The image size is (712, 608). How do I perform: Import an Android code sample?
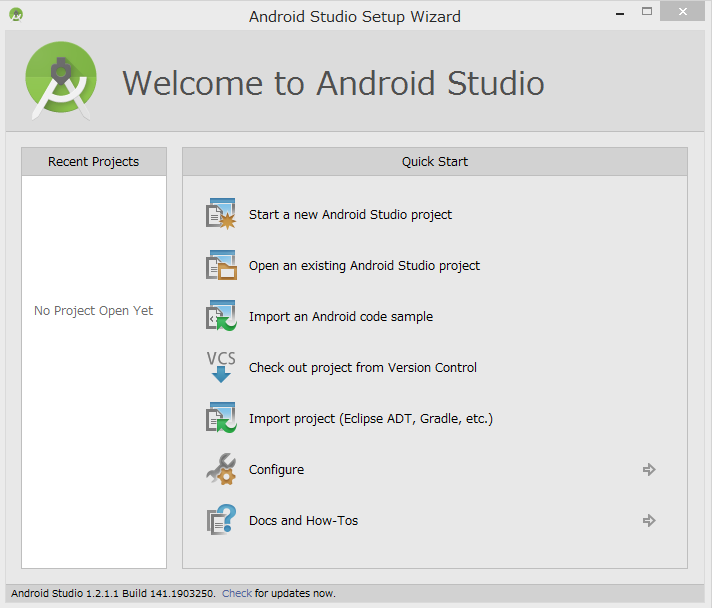341,316
